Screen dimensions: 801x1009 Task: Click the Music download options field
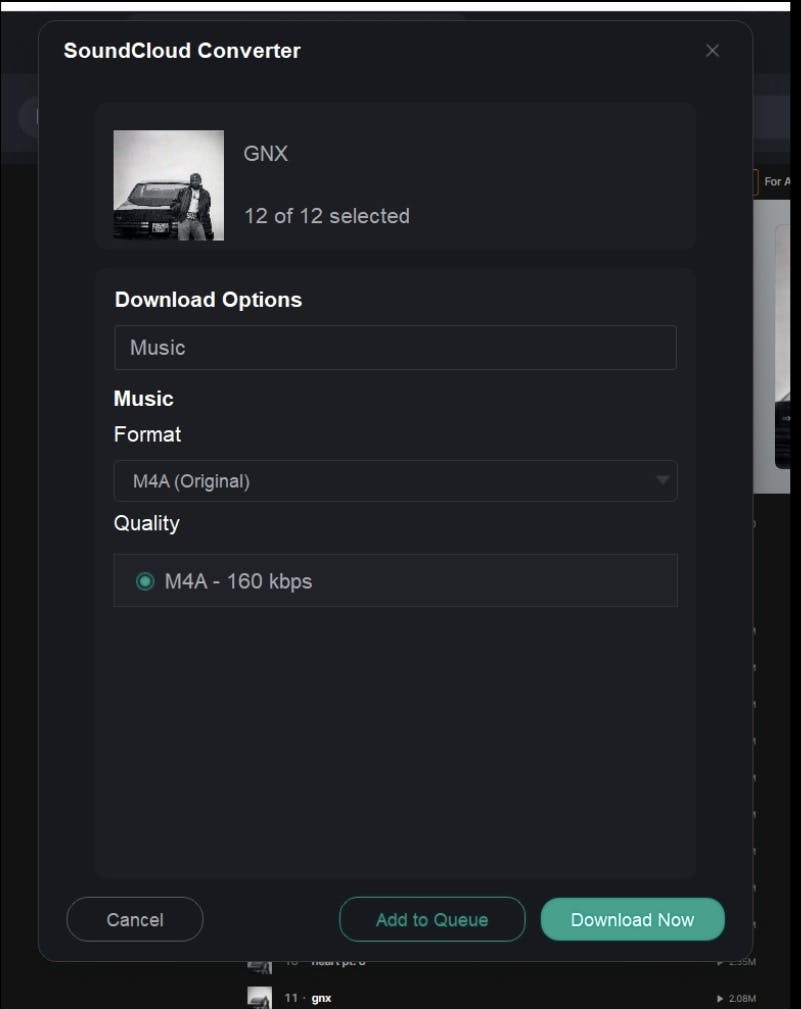pos(395,347)
